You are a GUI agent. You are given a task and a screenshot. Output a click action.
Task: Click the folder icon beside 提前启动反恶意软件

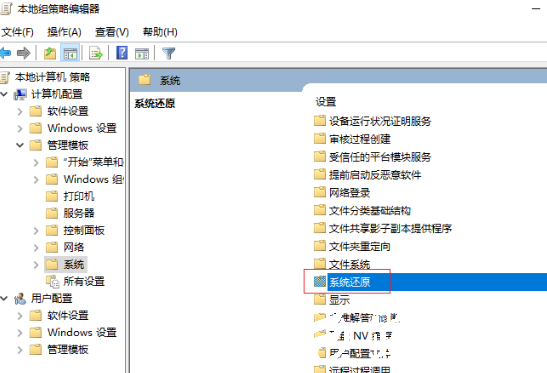coord(320,174)
